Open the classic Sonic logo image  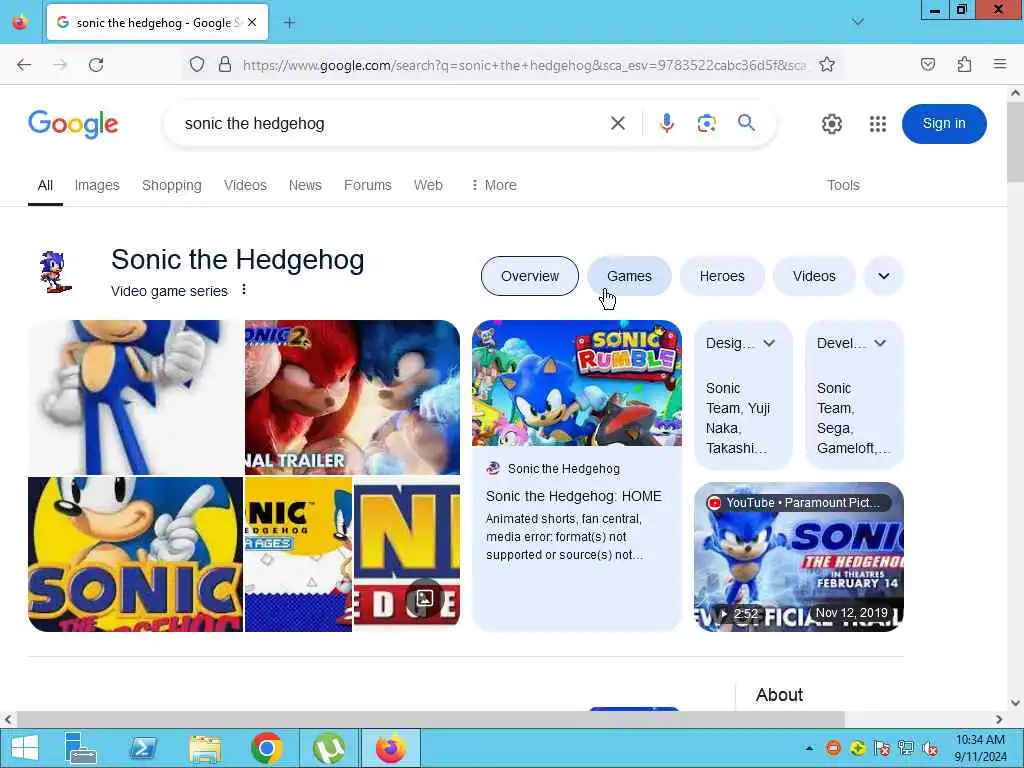click(x=135, y=554)
